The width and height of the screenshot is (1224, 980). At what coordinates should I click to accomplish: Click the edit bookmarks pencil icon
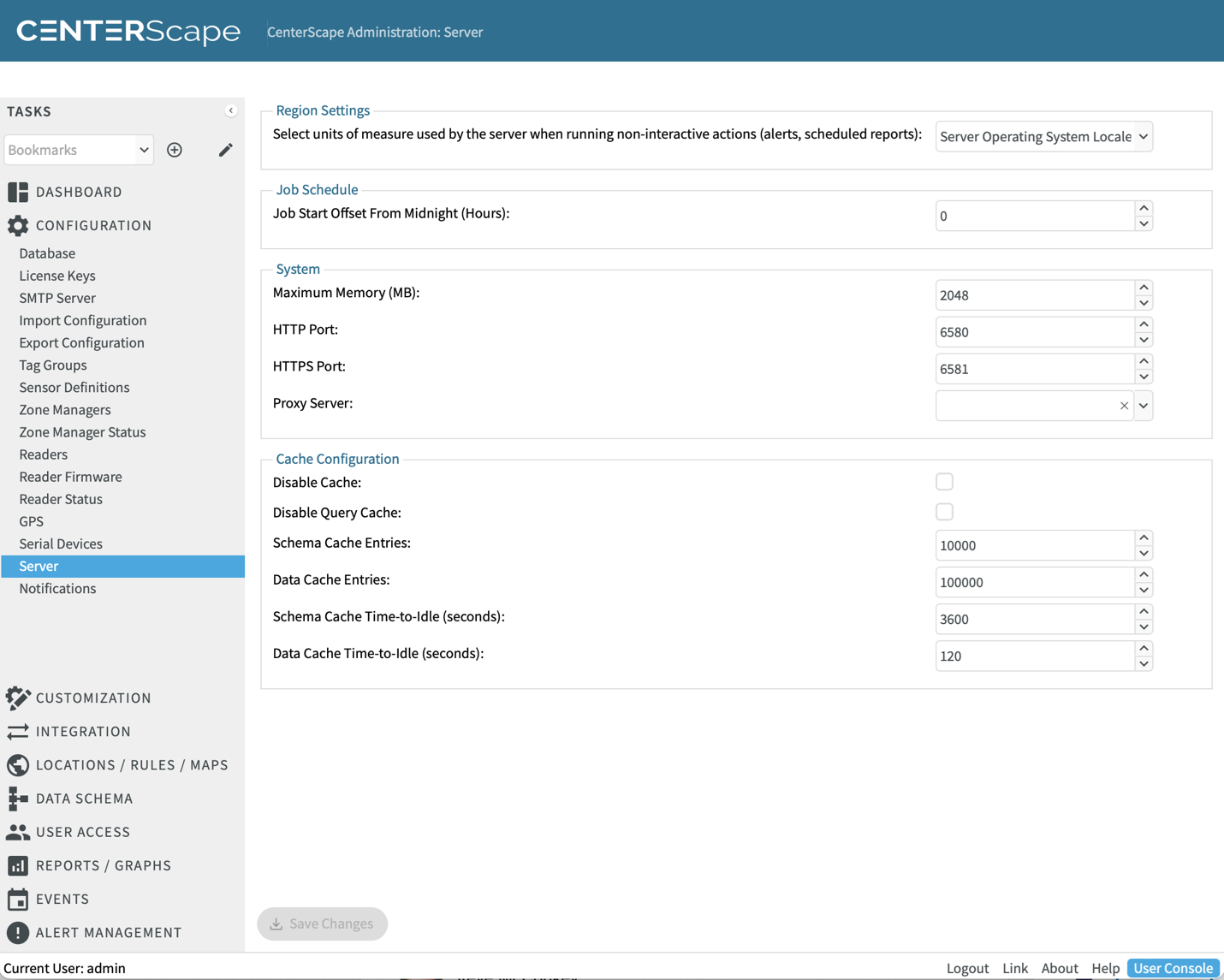(225, 150)
